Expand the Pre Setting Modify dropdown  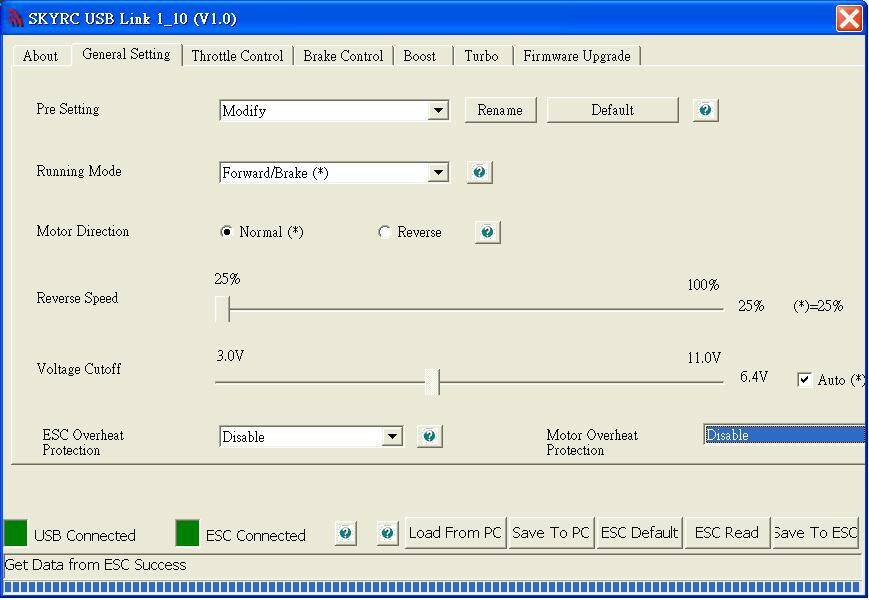tap(438, 110)
